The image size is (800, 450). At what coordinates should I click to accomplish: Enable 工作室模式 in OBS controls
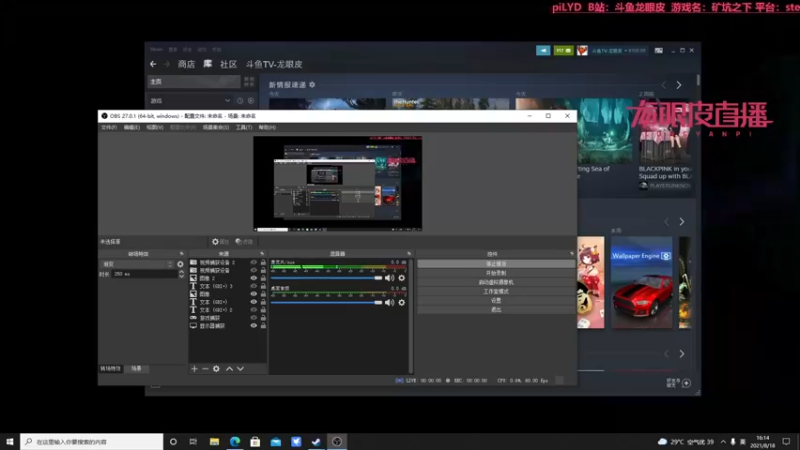[x=496, y=291]
